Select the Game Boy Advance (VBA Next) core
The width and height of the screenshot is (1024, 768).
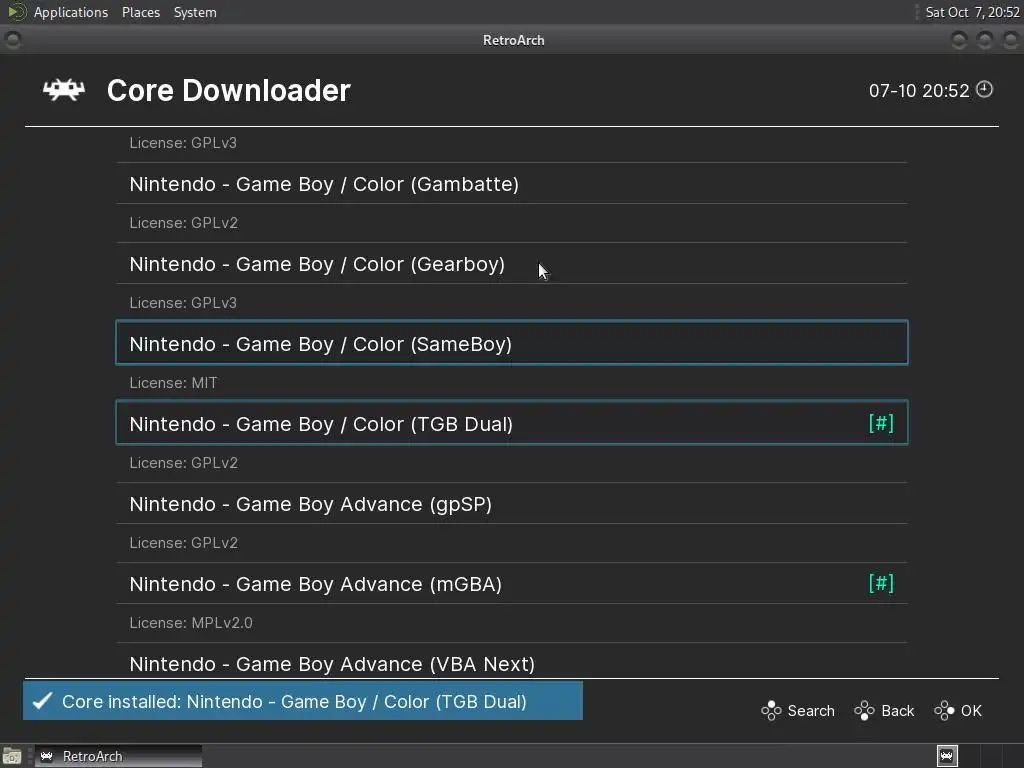pos(332,664)
